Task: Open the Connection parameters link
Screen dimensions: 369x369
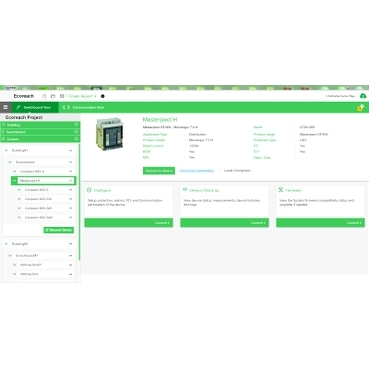Action: 197,171
